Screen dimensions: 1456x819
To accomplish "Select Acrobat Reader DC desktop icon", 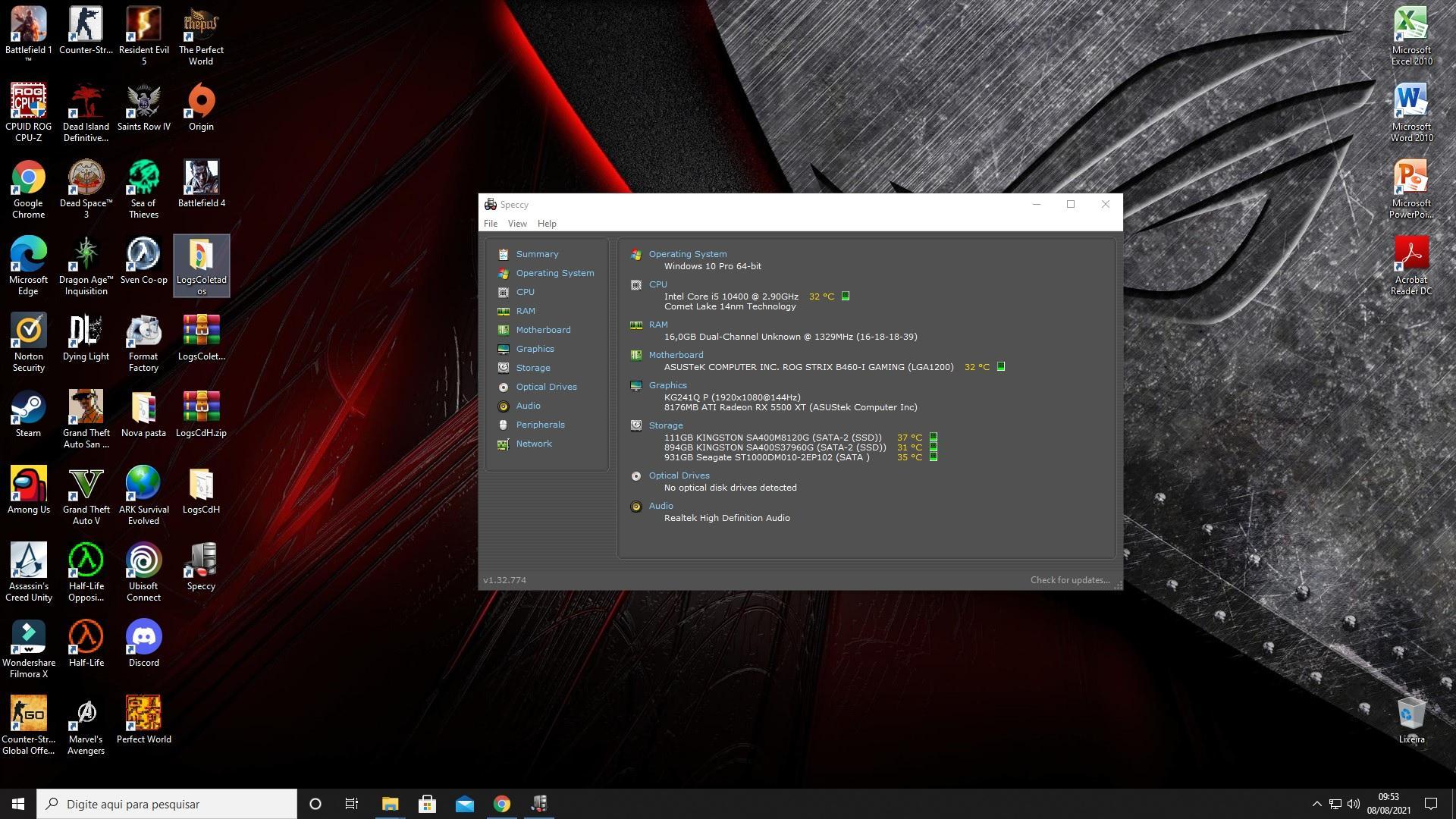I will pyautogui.click(x=1411, y=265).
